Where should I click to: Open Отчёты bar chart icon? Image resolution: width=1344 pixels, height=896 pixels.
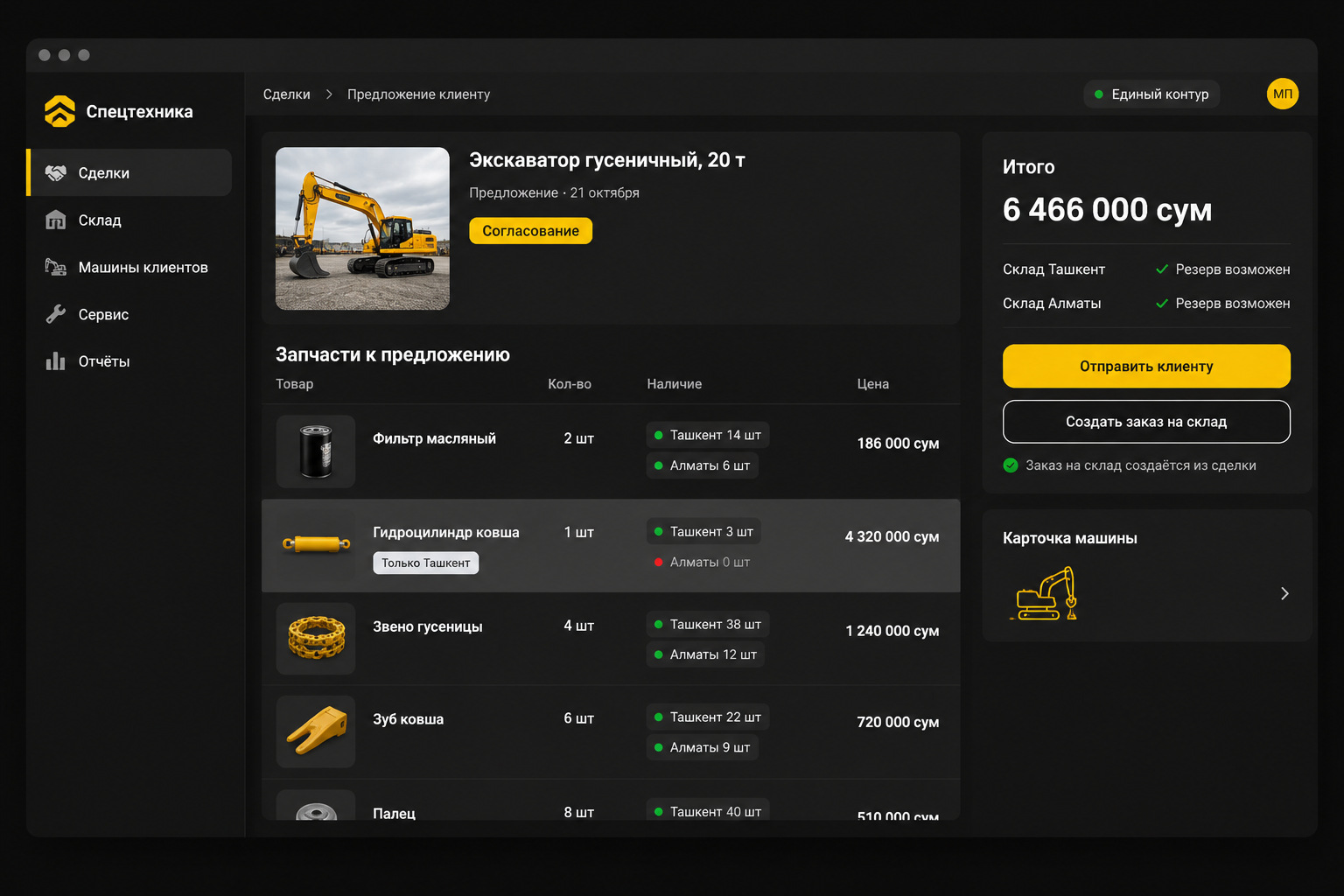(x=56, y=361)
